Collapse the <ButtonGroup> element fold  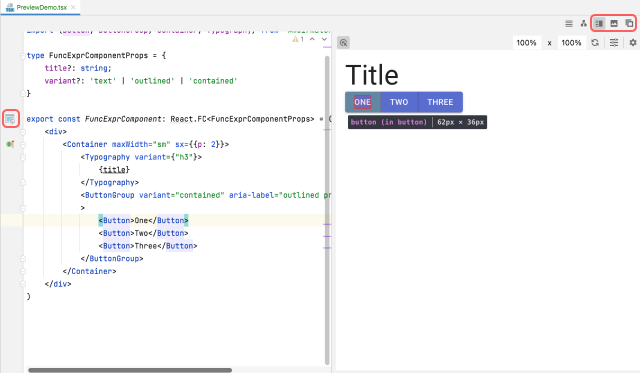point(23,208)
